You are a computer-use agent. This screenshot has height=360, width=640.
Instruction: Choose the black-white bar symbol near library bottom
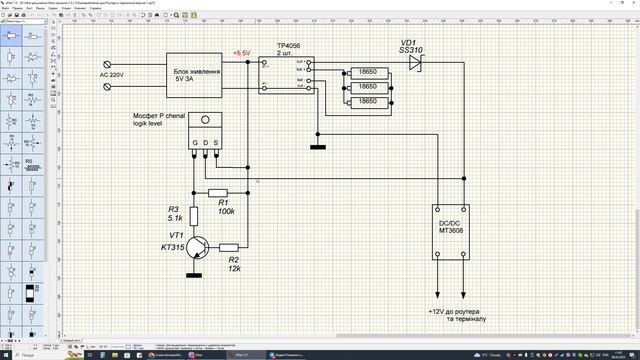coord(33,293)
